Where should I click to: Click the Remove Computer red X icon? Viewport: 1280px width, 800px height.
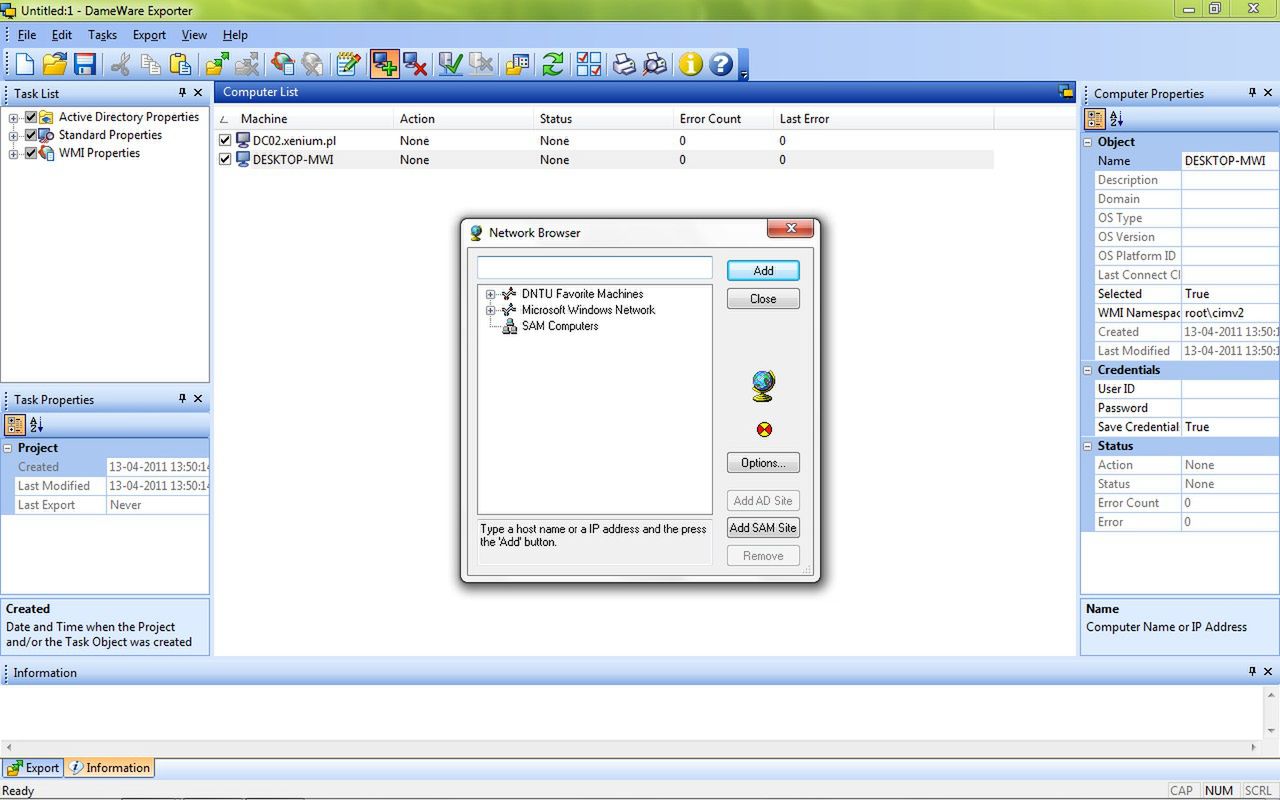[415, 64]
